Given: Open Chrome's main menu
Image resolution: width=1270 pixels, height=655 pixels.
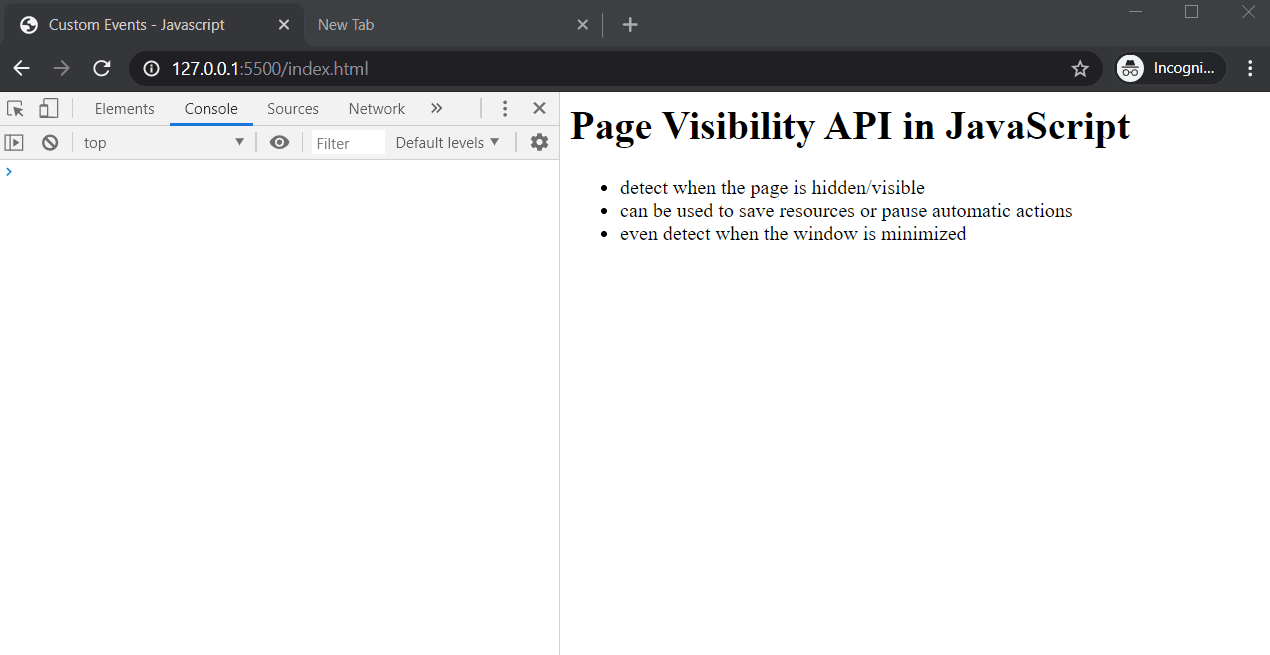Looking at the screenshot, I should pyautogui.click(x=1250, y=69).
